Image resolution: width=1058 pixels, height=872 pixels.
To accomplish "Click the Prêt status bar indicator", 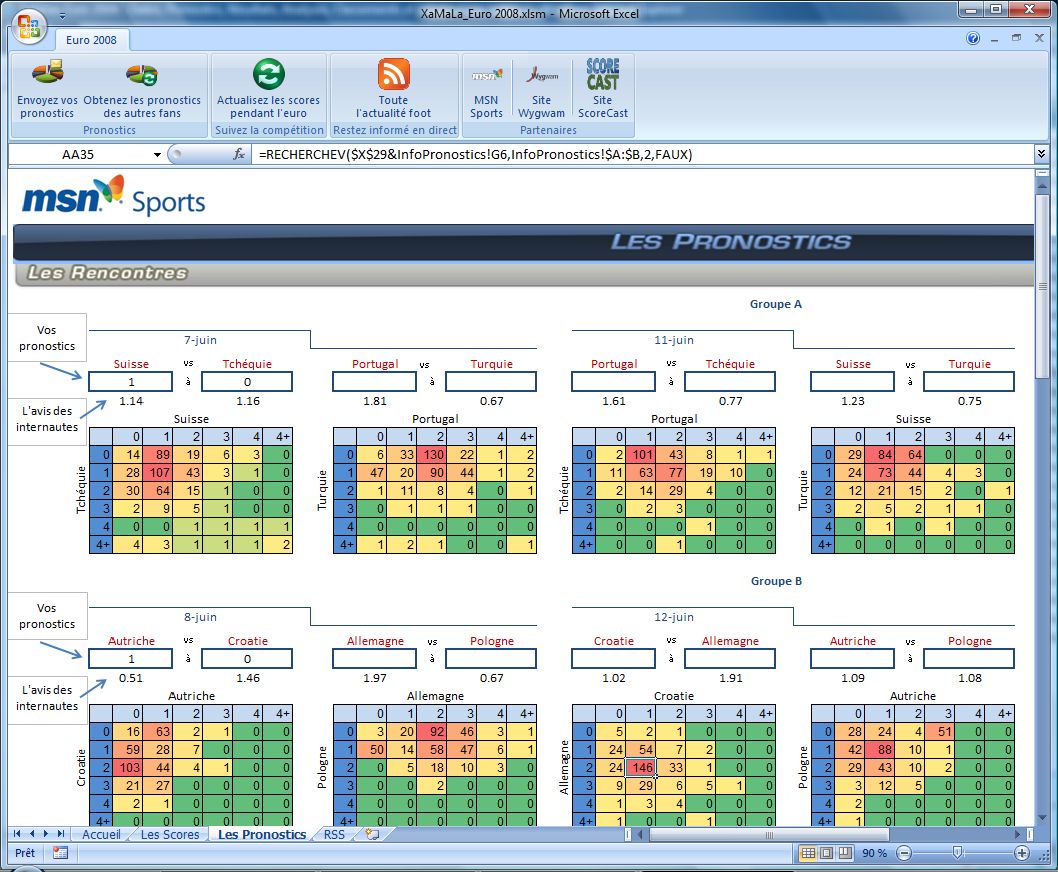I will tap(25, 853).
